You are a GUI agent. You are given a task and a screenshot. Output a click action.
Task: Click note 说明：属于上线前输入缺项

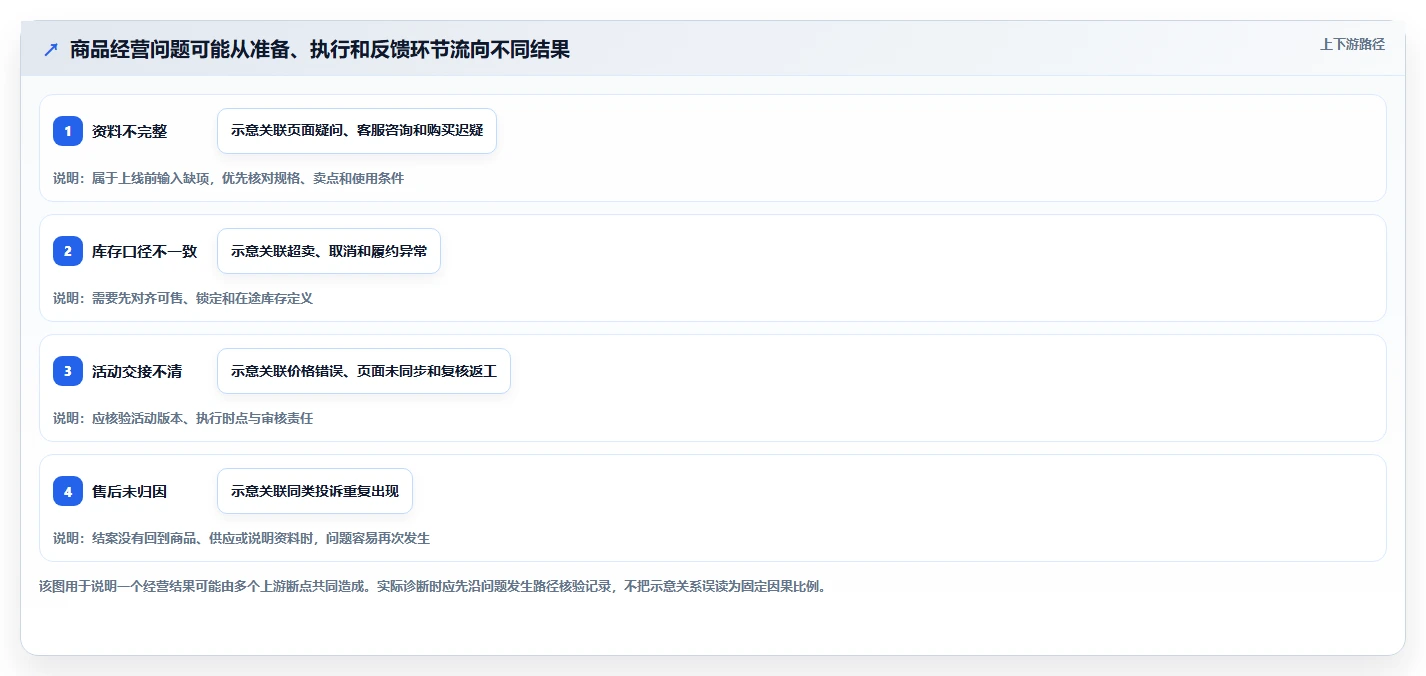pyautogui.click(x=228, y=178)
